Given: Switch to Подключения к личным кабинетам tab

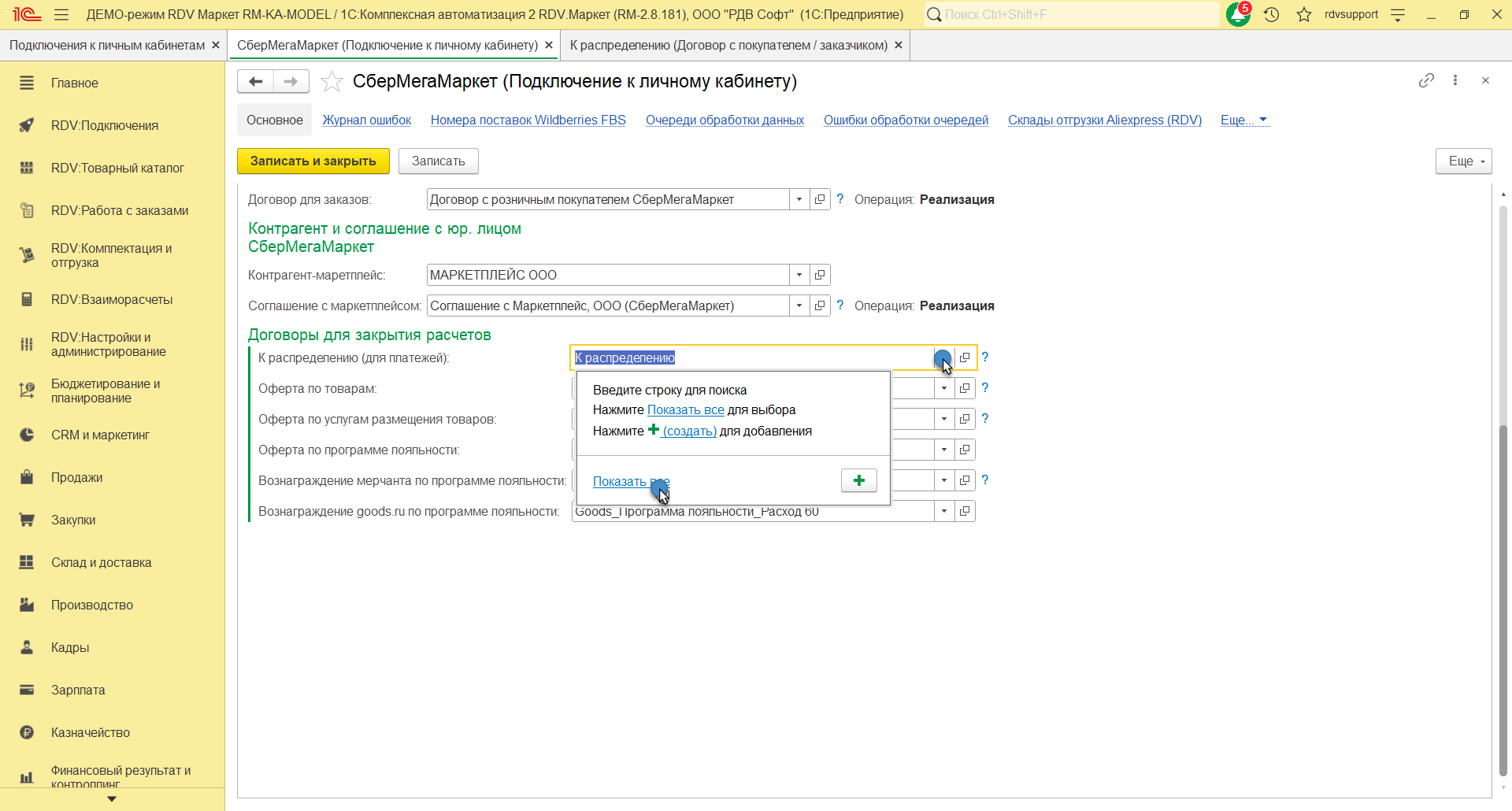Looking at the screenshot, I should pyautogui.click(x=107, y=46).
